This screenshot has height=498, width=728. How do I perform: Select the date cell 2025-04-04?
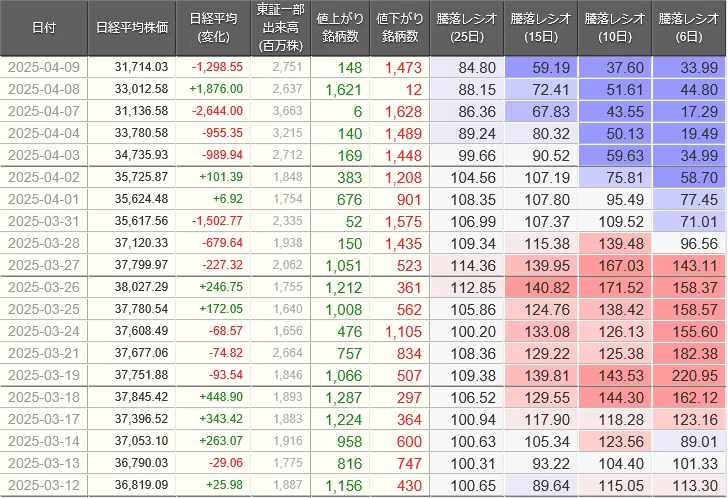coord(44,133)
